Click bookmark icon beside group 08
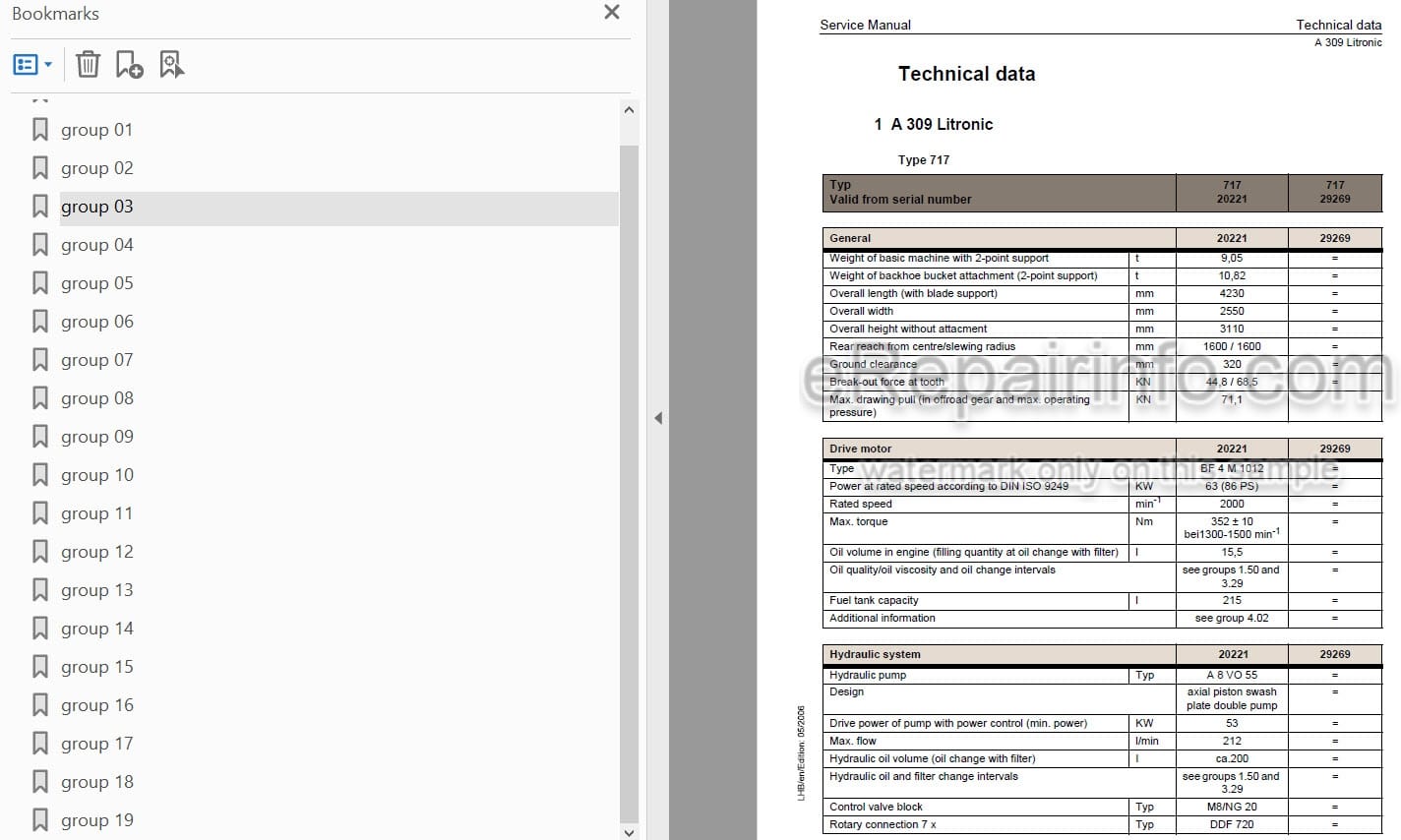Image resolution: width=1401 pixels, height=840 pixels. coord(40,398)
